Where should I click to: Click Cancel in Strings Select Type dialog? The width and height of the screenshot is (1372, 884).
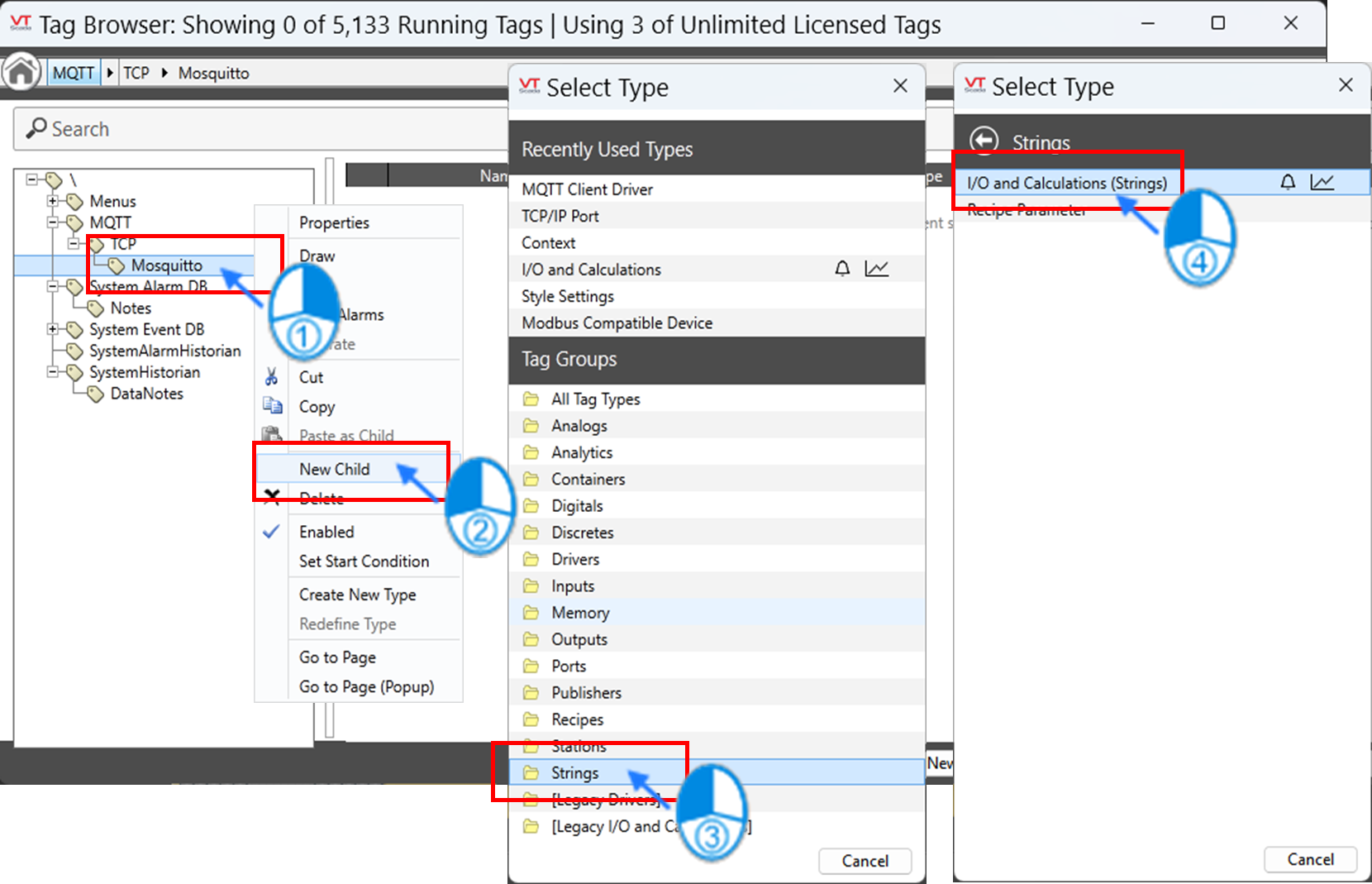click(1311, 859)
